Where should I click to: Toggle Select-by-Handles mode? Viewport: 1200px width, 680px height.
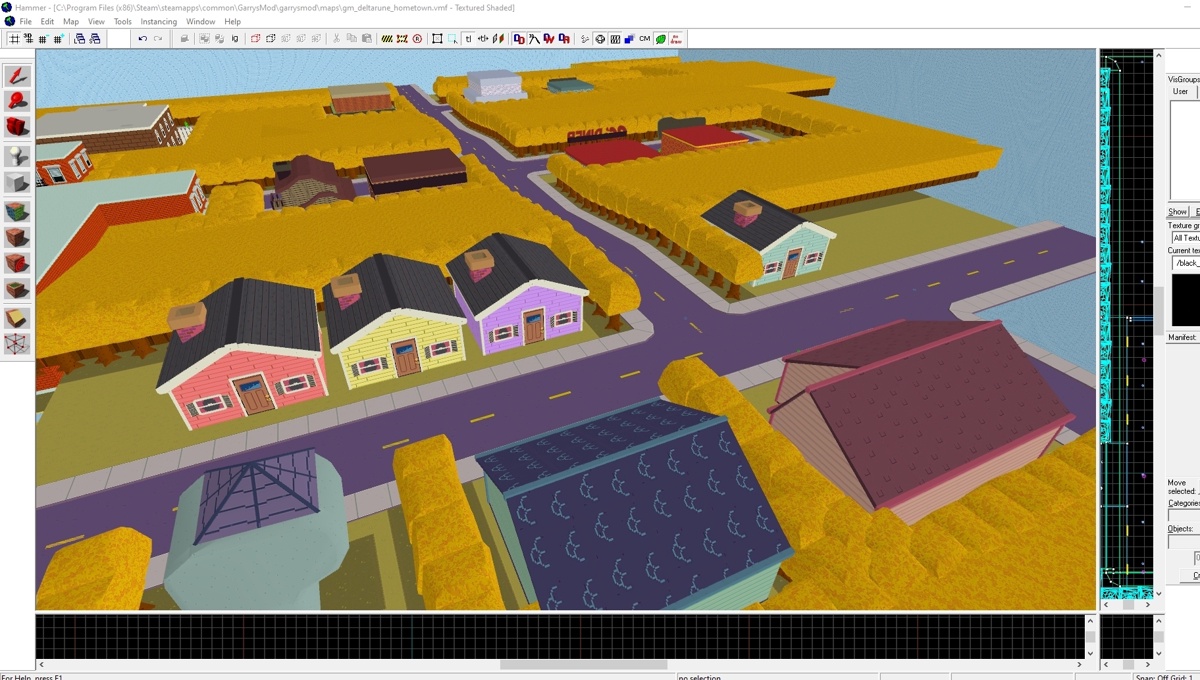437,39
